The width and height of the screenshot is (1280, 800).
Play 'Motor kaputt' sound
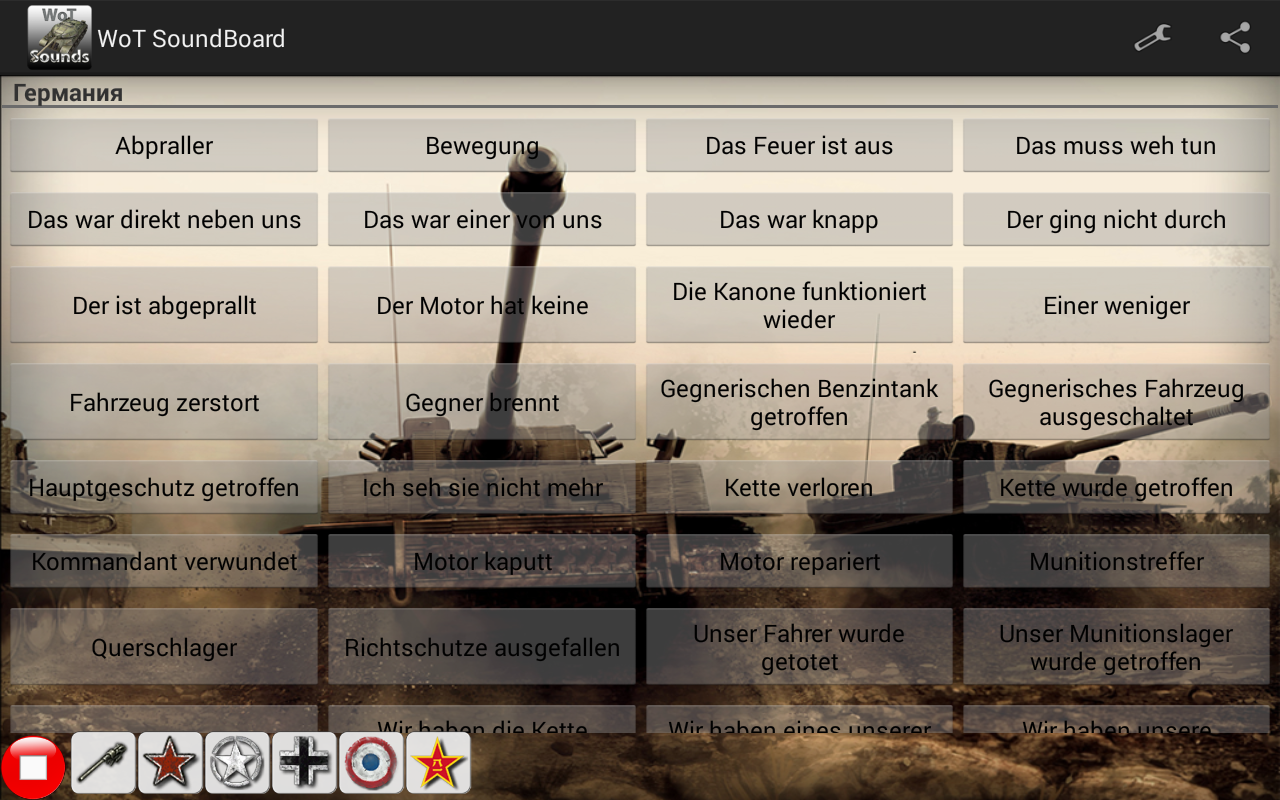click(x=482, y=562)
